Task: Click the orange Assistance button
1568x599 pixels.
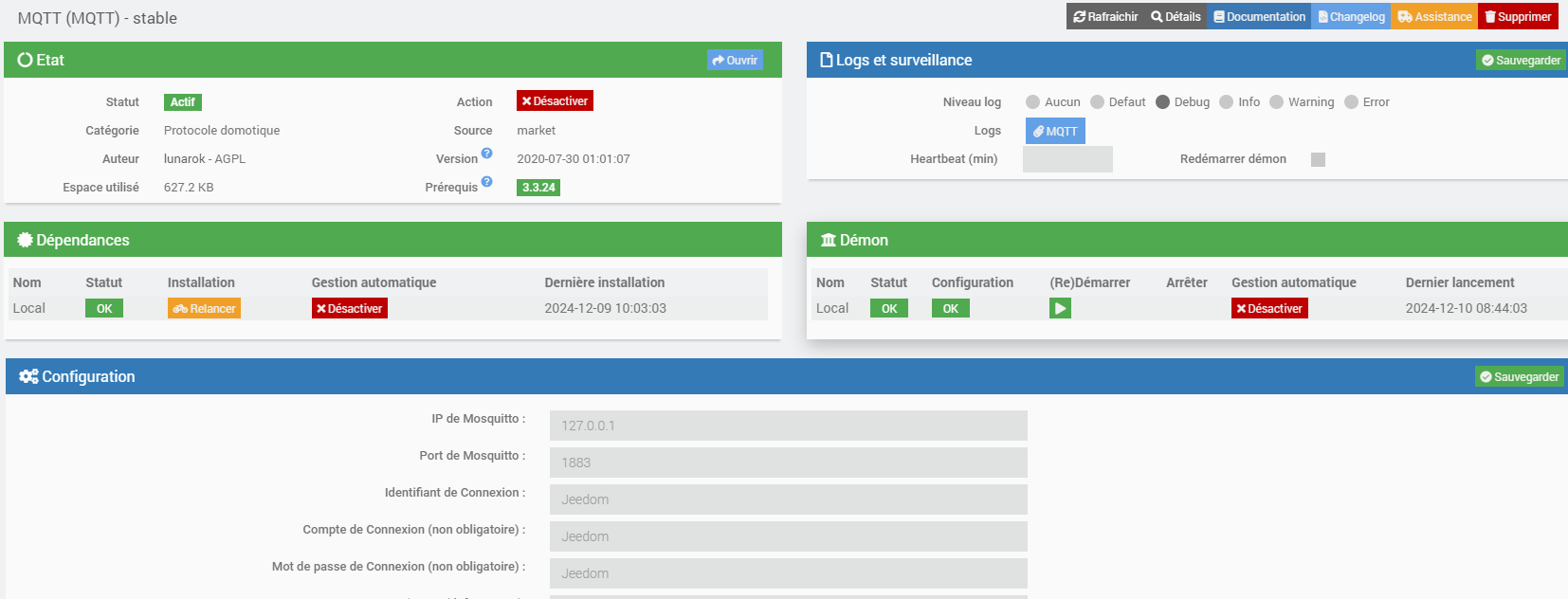Action: (1434, 17)
